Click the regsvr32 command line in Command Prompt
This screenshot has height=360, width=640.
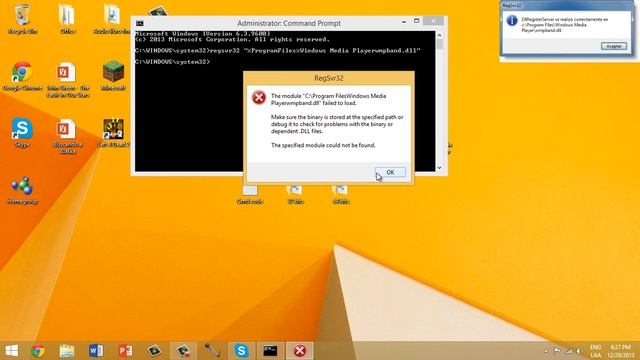(x=278, y=51)
